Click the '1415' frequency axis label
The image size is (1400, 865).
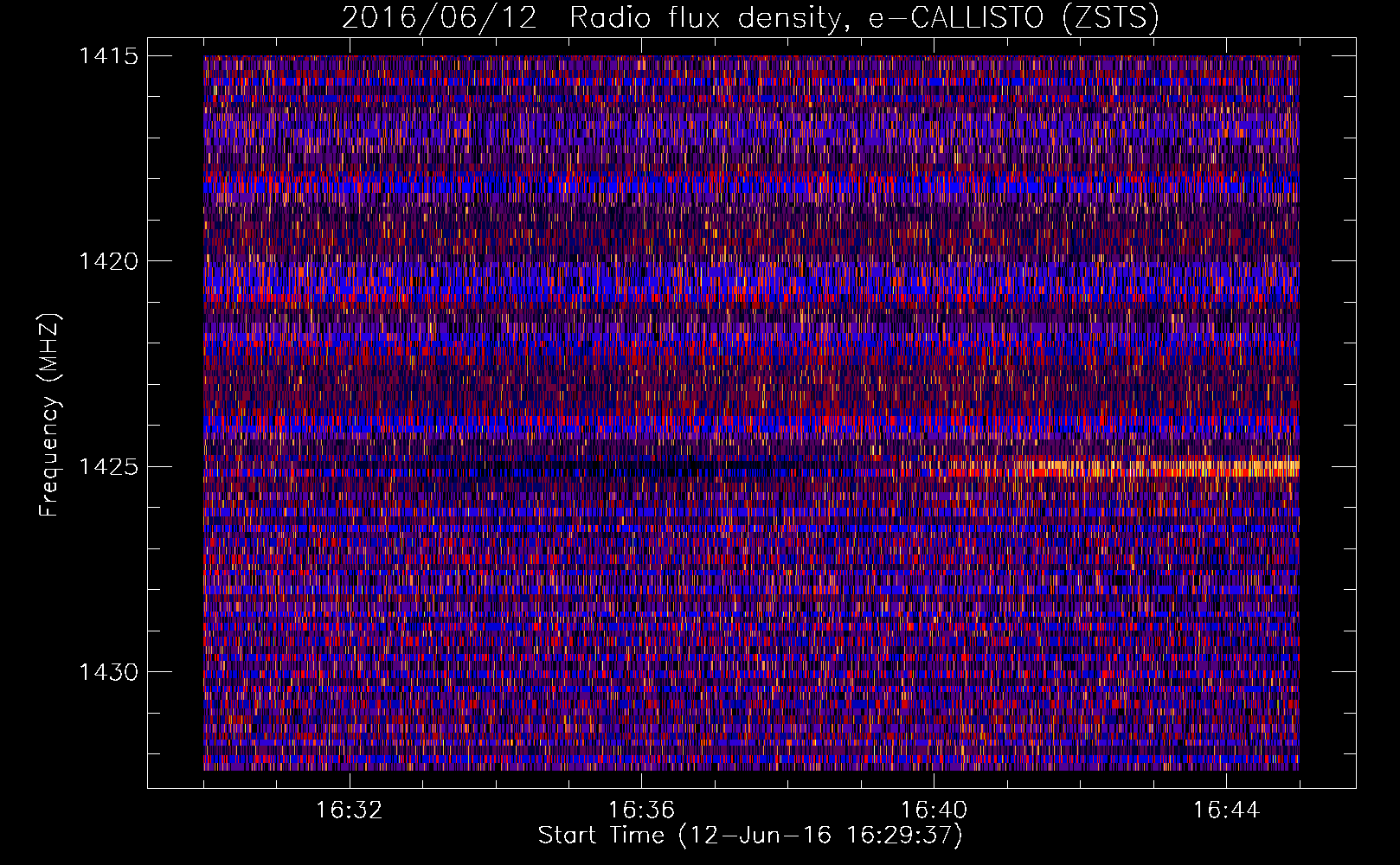tap(108, 57)
